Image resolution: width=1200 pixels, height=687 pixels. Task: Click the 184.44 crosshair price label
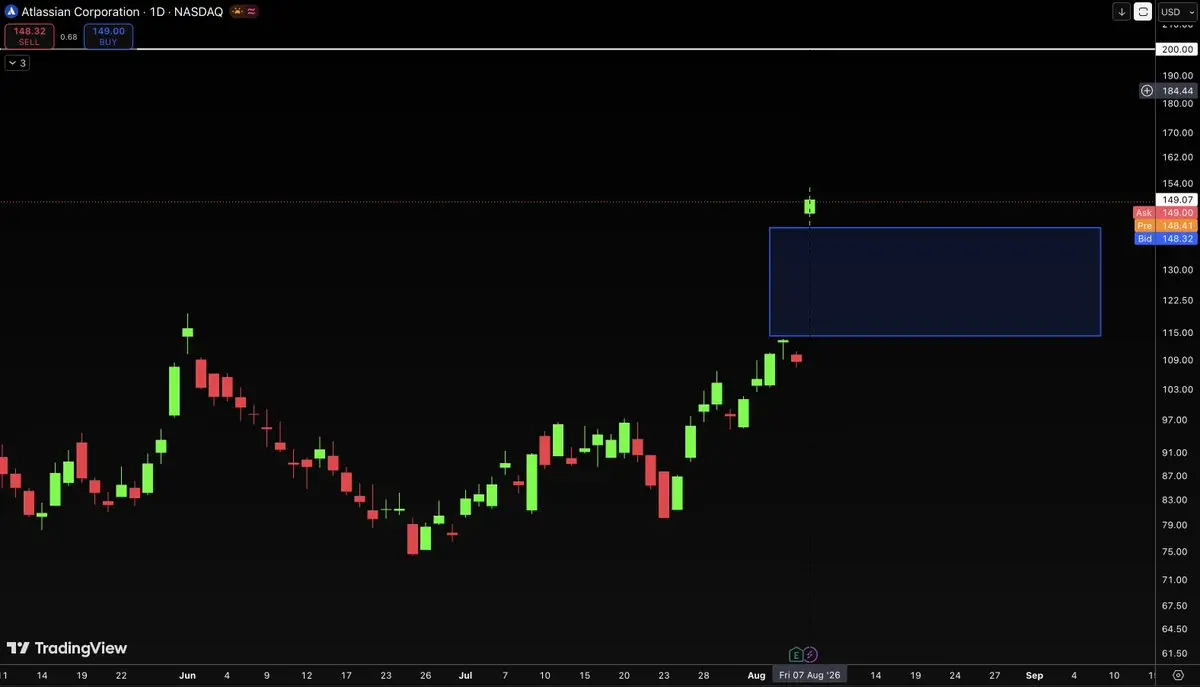coord(1176,90)
